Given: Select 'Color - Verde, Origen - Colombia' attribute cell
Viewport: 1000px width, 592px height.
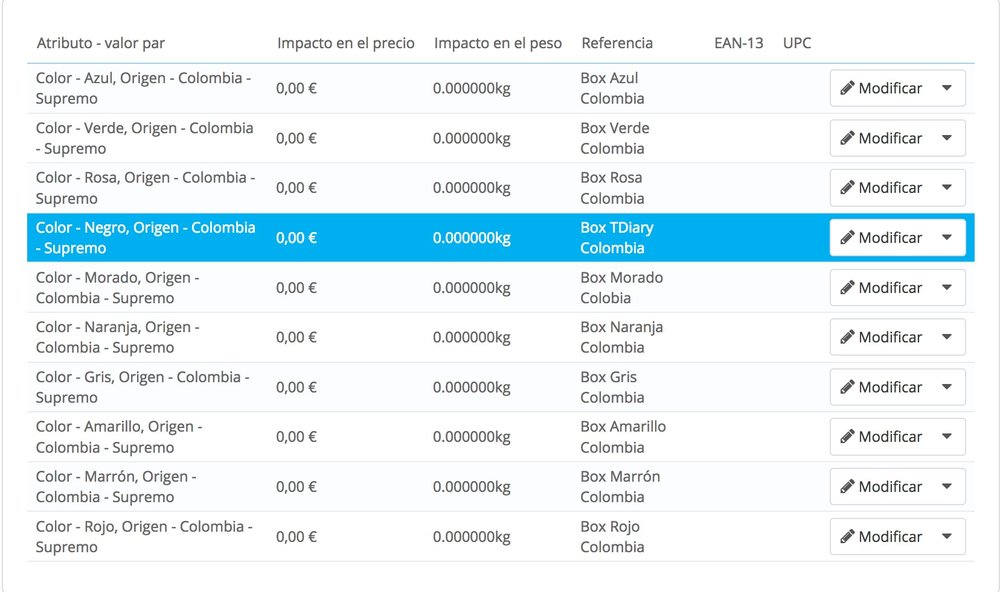Looking at the screenshot, I should [144, 138].
